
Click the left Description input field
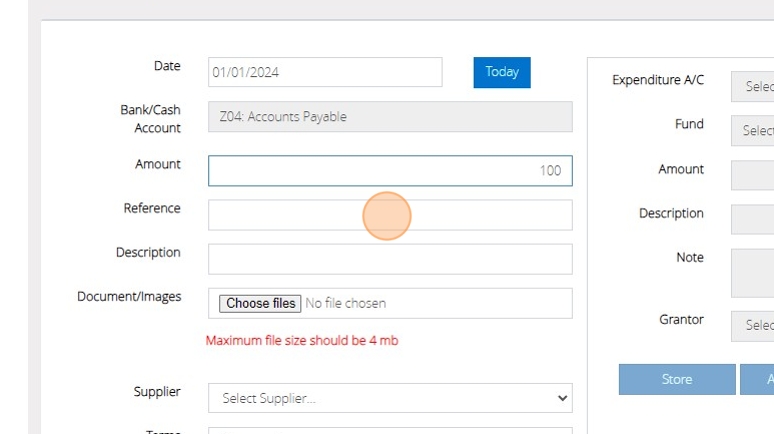pyautogui.click(x=390, y=259)
